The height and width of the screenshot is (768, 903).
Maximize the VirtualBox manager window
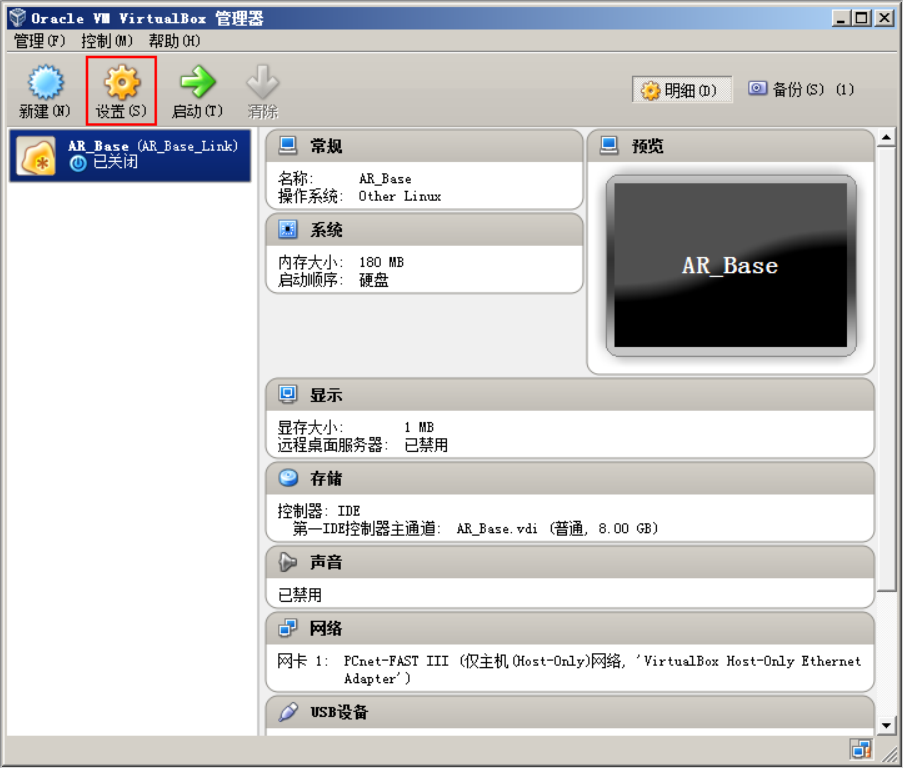click(862, 18)
